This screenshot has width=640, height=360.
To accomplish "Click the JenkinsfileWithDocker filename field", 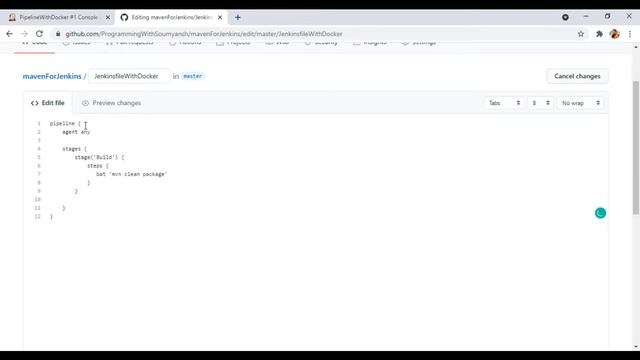I will point(129,76).
